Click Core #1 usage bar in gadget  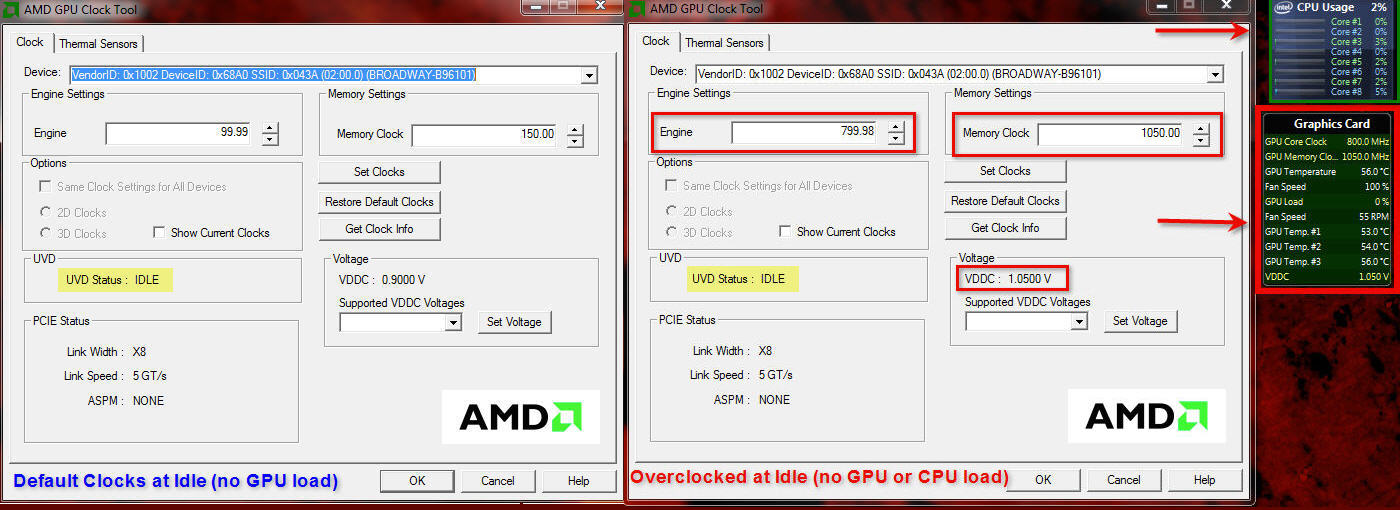click(1298, 22)
